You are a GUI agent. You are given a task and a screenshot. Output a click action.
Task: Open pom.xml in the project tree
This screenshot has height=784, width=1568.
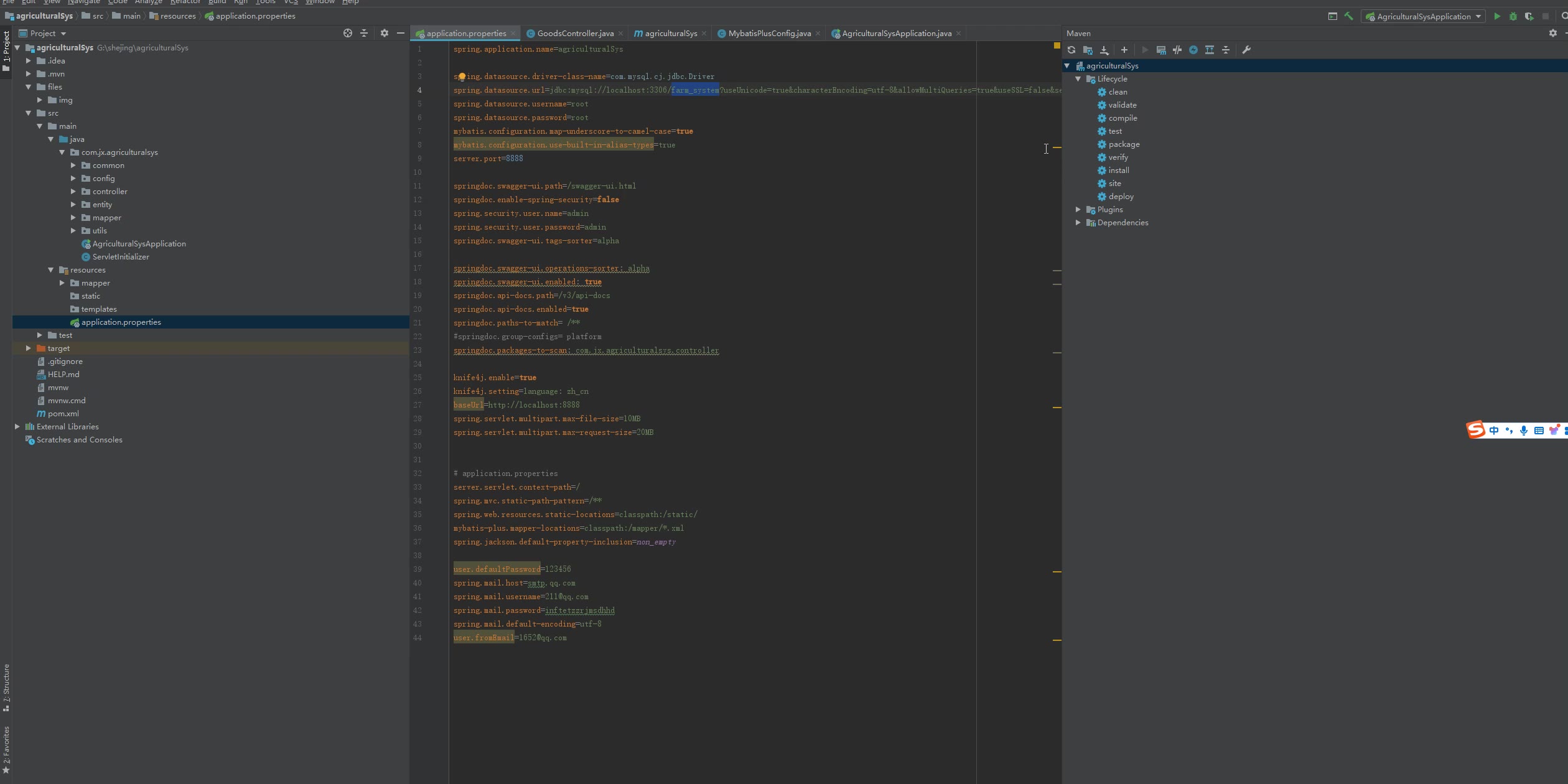(x=63, y=414)
